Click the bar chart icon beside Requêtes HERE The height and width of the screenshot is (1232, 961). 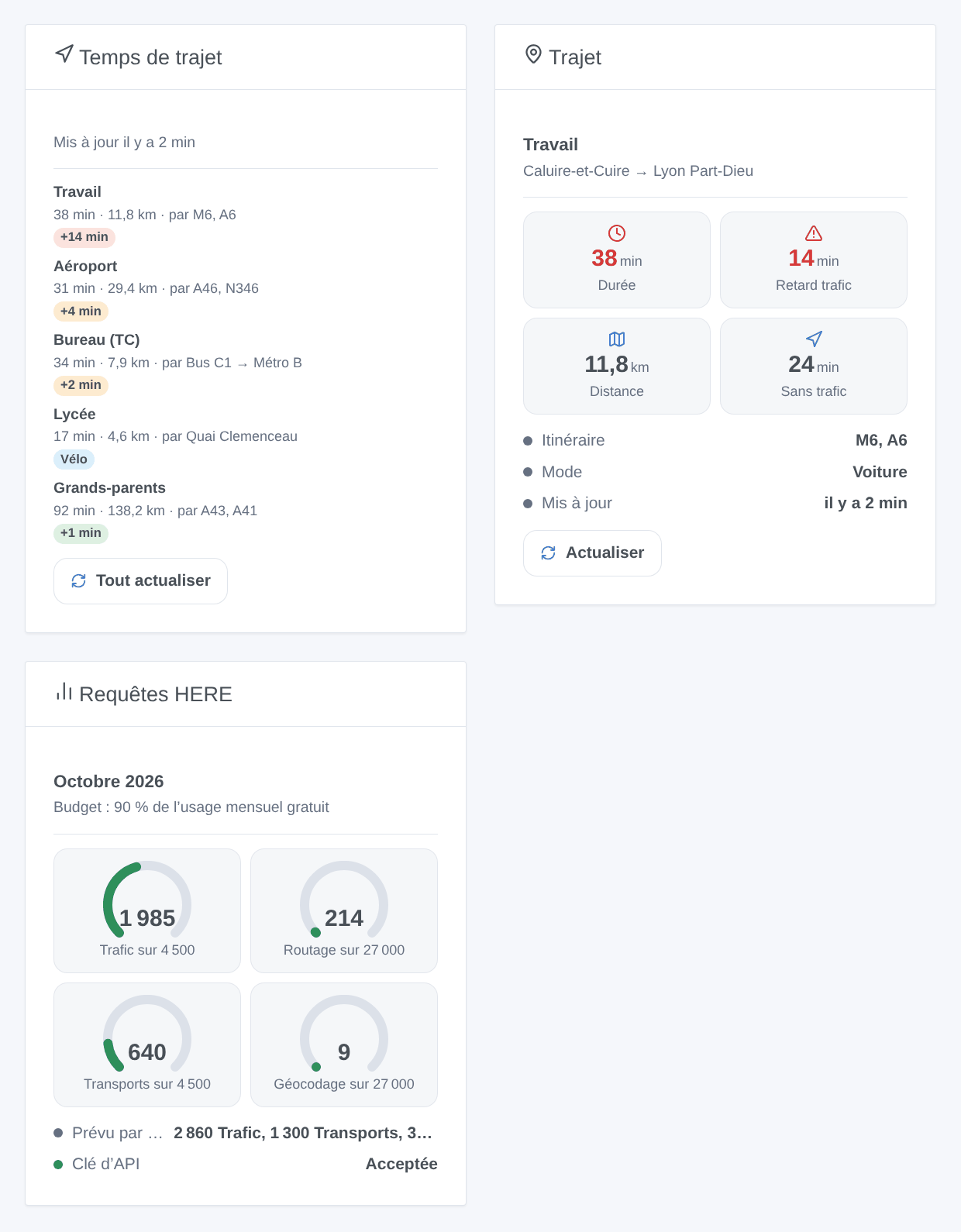[x=64, y=691]
